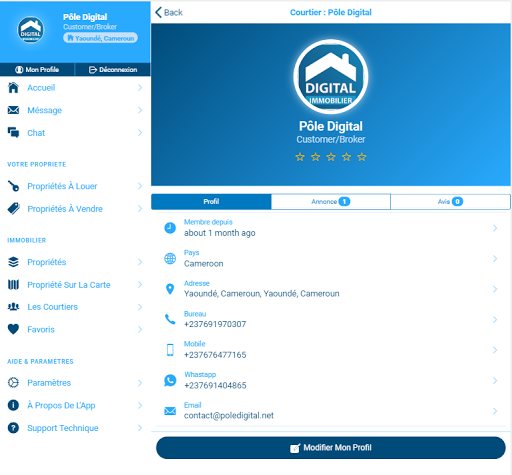Image resolution: width=512 pixels, height=475 pixels.
Task: Click the Propriétés À Vendre tag icon
Action: (13, 209)
